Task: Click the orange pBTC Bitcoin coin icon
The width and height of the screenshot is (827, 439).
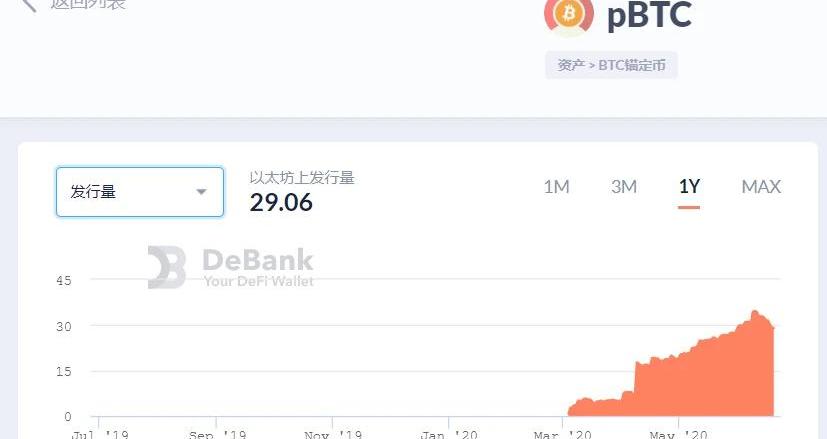Action: point(569,14)
